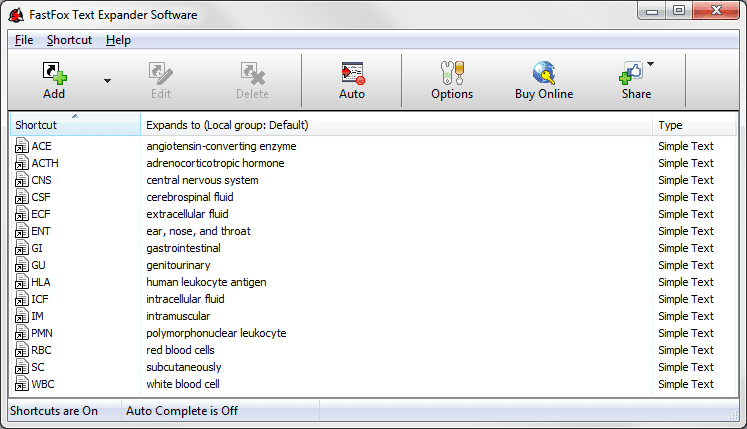Viewport: 747px width, 429px height.
Task: Click the HLA shortcut row icon
Action: pos(22,282)
